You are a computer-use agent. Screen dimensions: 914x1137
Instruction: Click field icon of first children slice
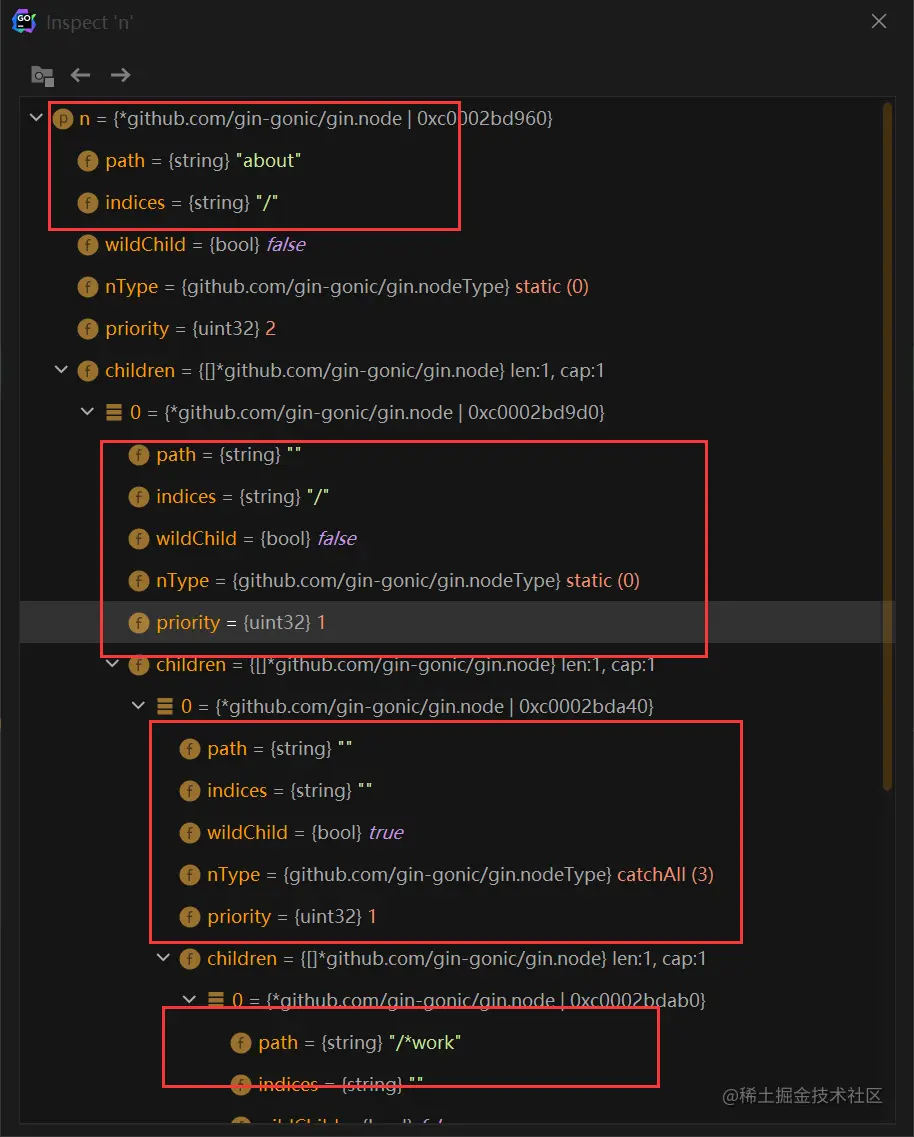tap(88, 371)
